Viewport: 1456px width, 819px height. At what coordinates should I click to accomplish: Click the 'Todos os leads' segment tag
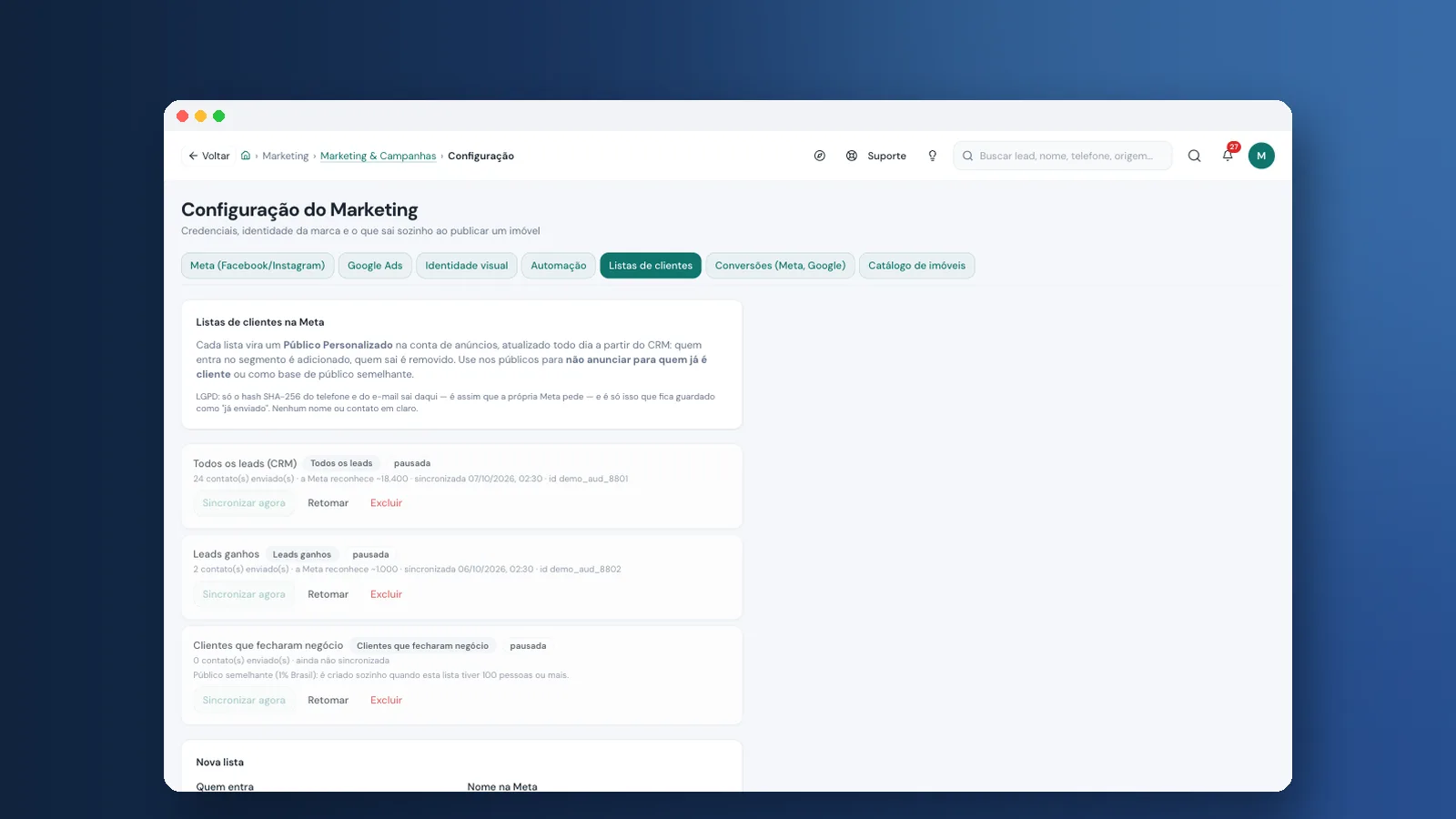(341, 463)
